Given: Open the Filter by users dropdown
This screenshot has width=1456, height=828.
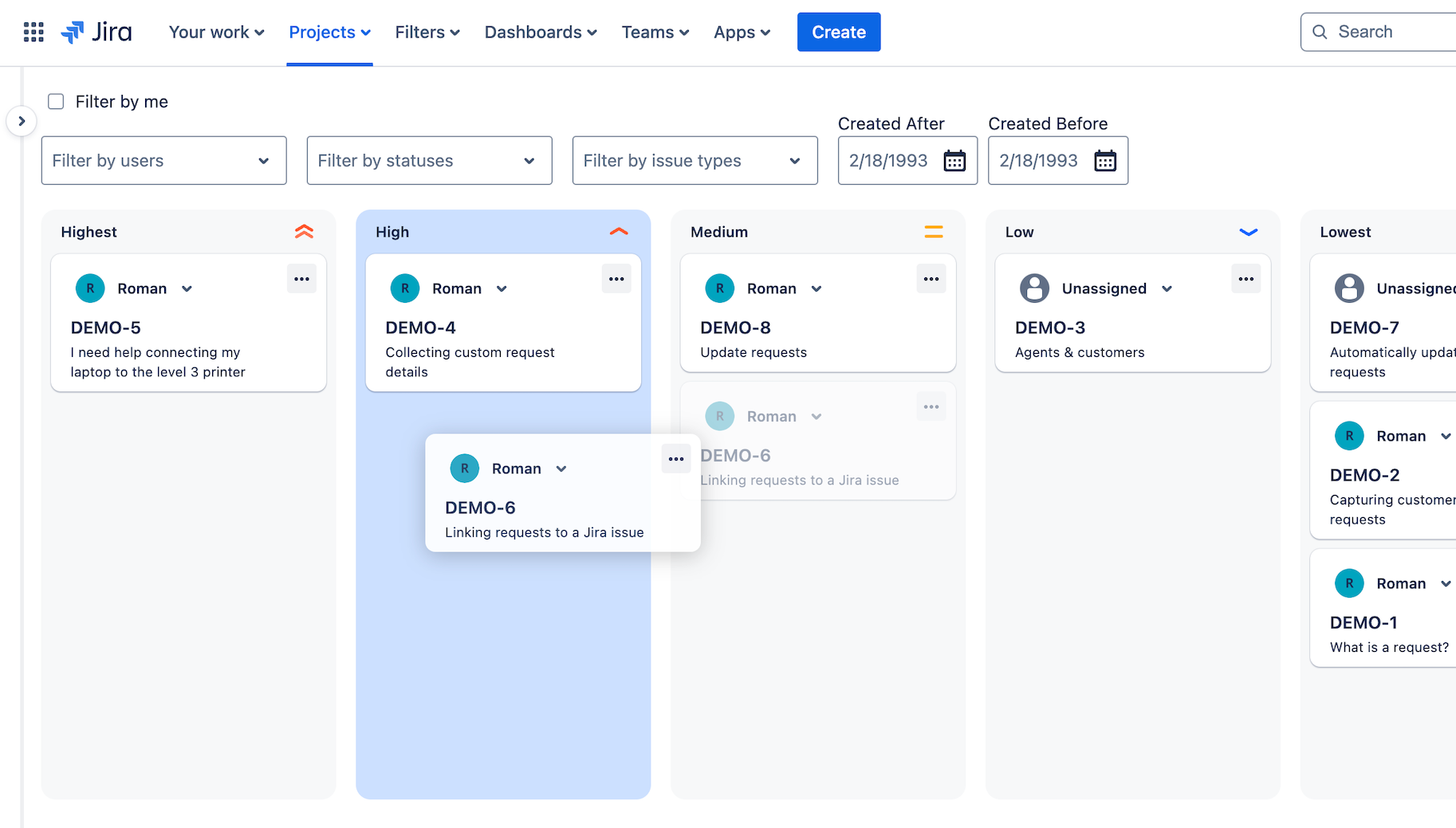Looking at the screenshot, I should coord(163,160).
